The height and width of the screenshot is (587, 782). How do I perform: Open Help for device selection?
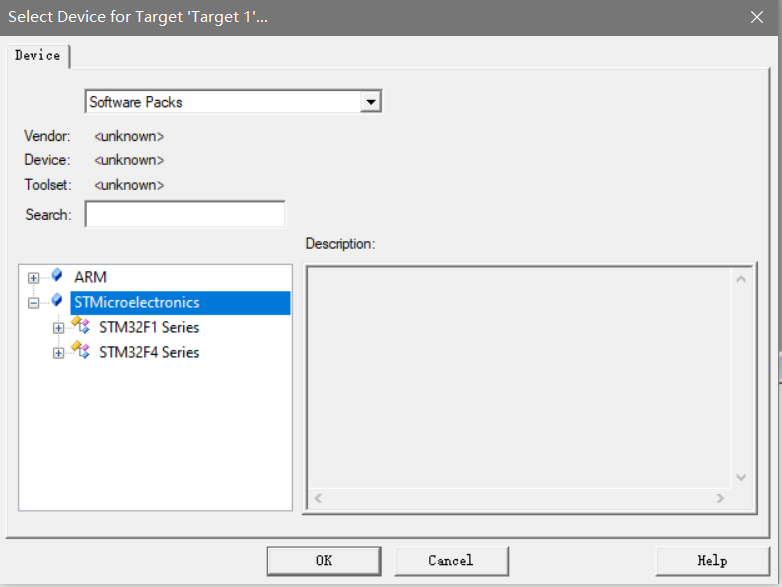pos(713,561)
